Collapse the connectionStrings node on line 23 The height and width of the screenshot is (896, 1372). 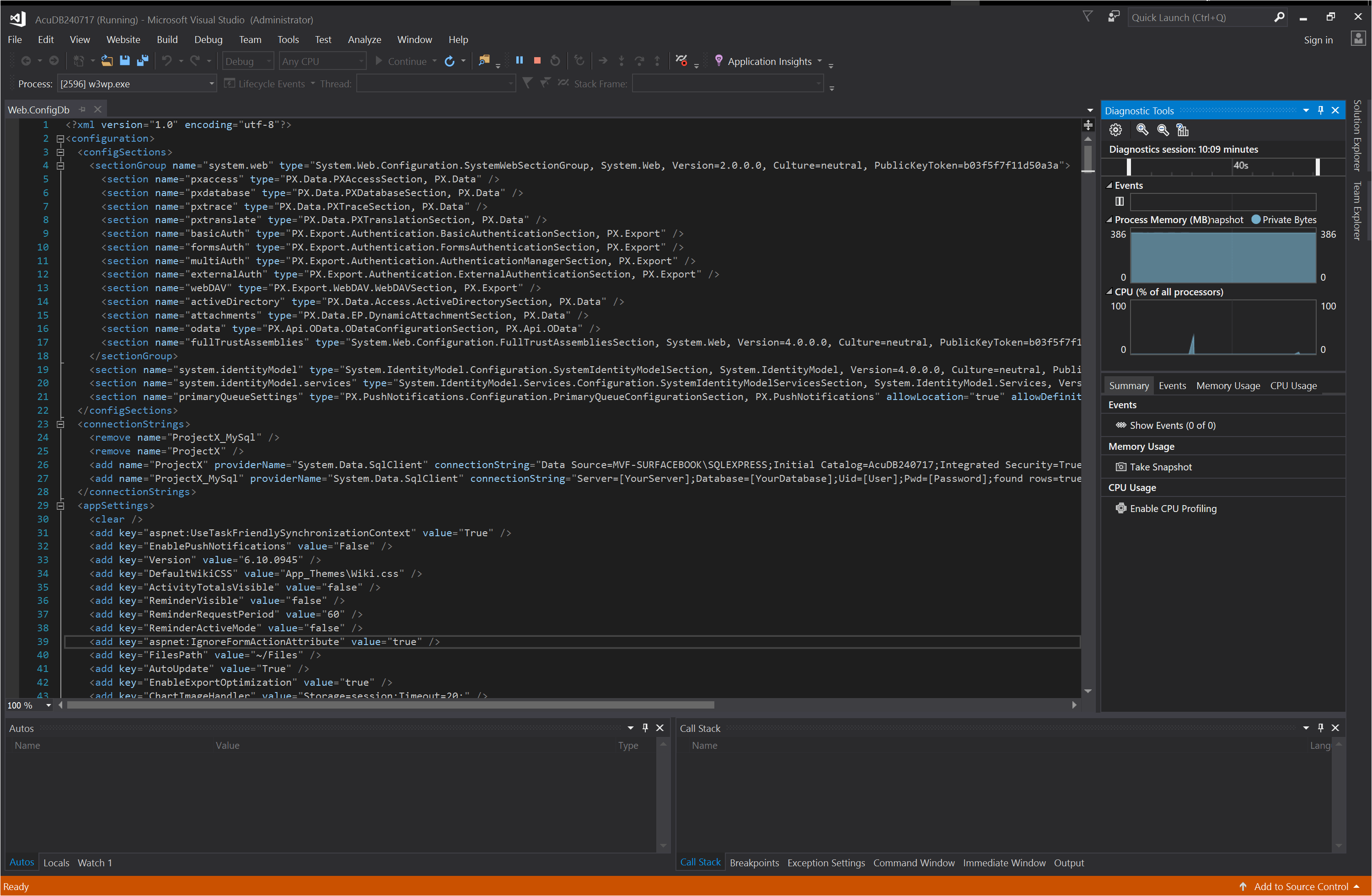[x=60, y=425]
